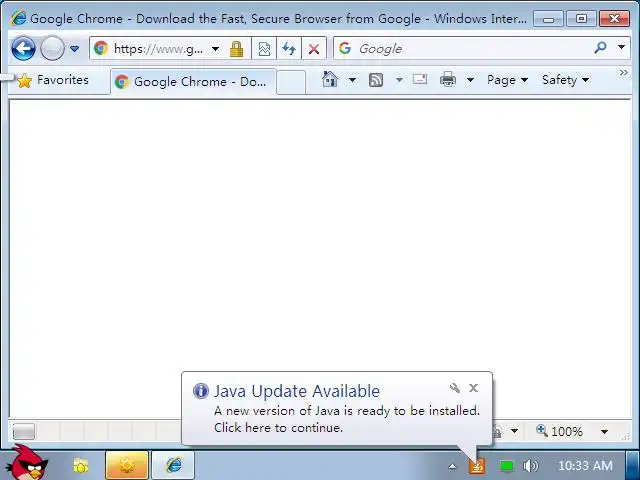Screen dimensions: 640x480
Task: Expand the status bar security dropdown arrow
Action: click(514, 431)
